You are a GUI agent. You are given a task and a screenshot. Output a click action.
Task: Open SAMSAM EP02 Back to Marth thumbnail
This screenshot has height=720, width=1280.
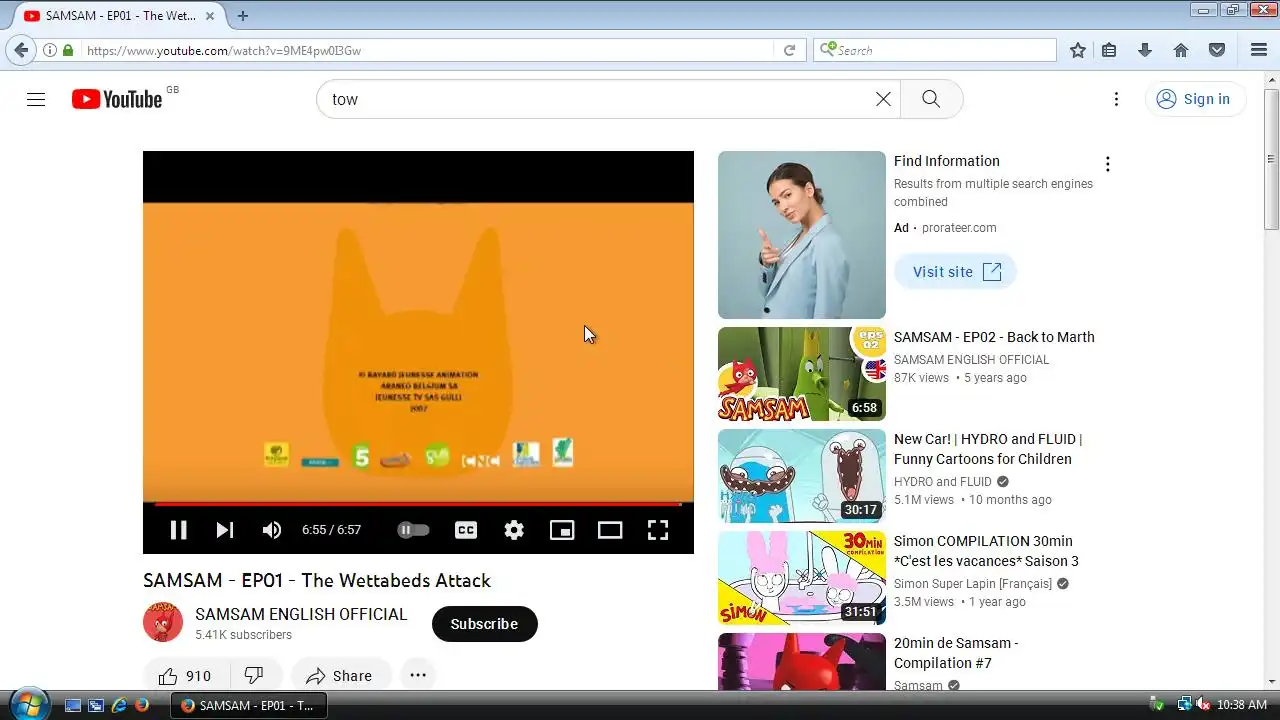[802, 374]
